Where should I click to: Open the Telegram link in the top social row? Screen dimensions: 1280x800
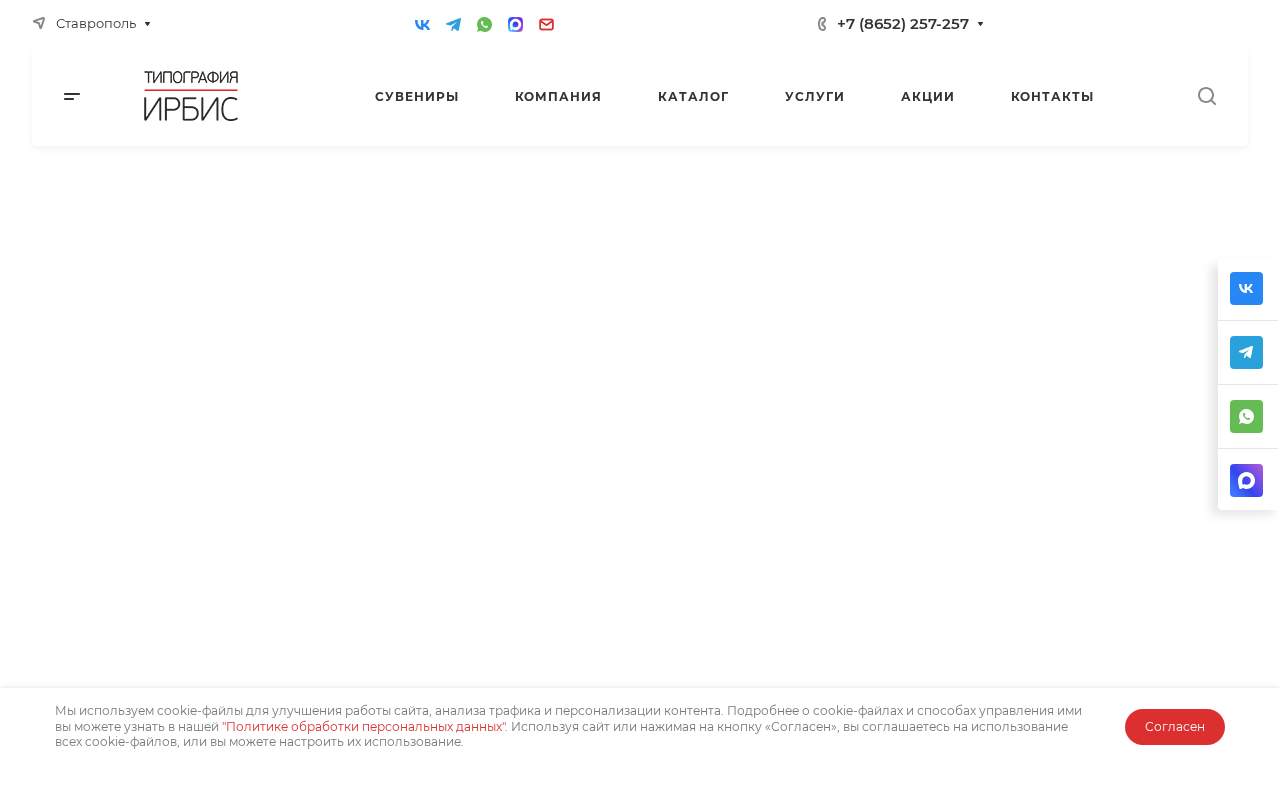(x=453, y=24)
